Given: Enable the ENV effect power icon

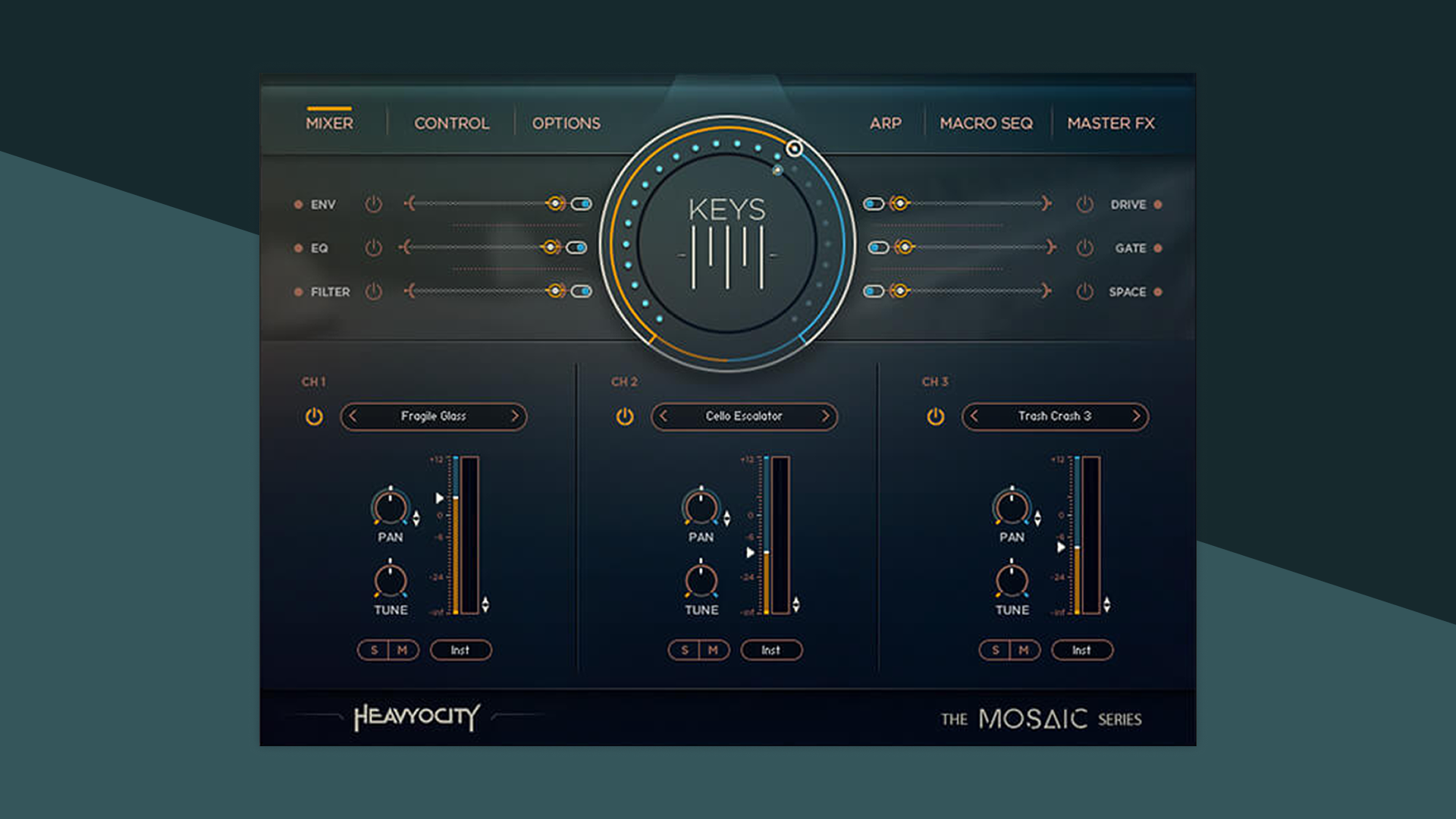Looking at the screenshot, I should 372,204.
